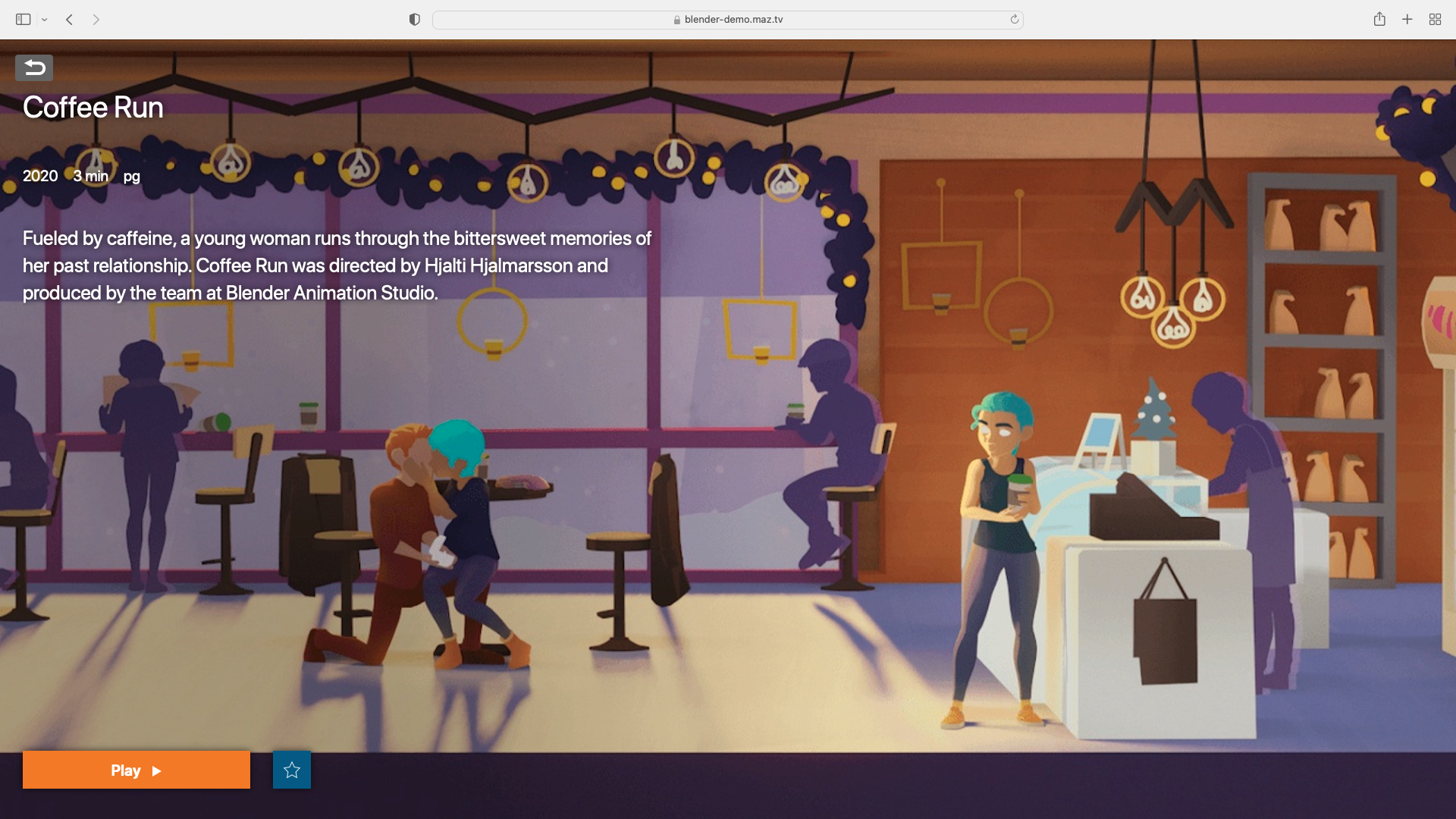
Task: Click the back arrow button above Coffee Run
Action: (34, 67)
